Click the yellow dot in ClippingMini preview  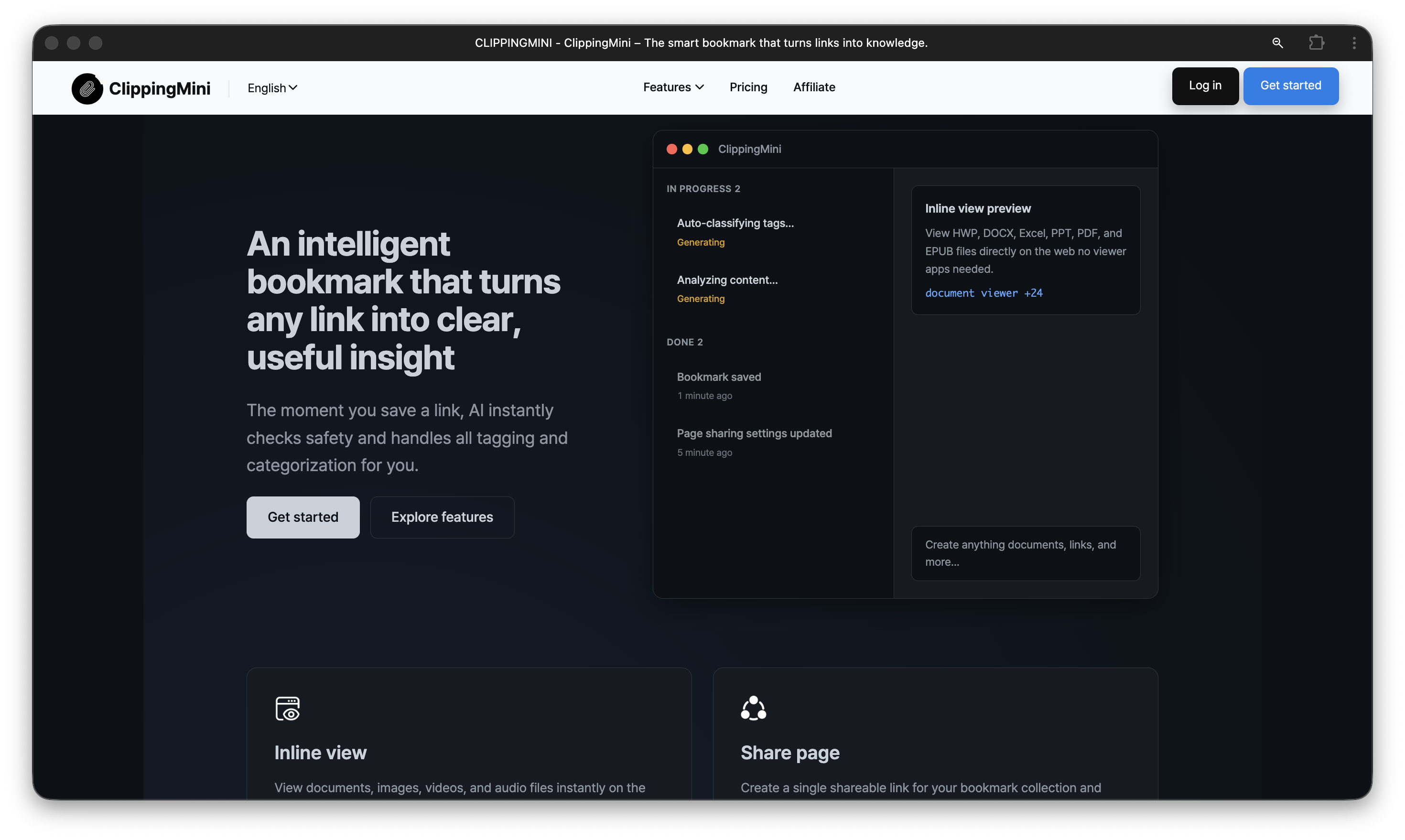(x=687, y=149)
